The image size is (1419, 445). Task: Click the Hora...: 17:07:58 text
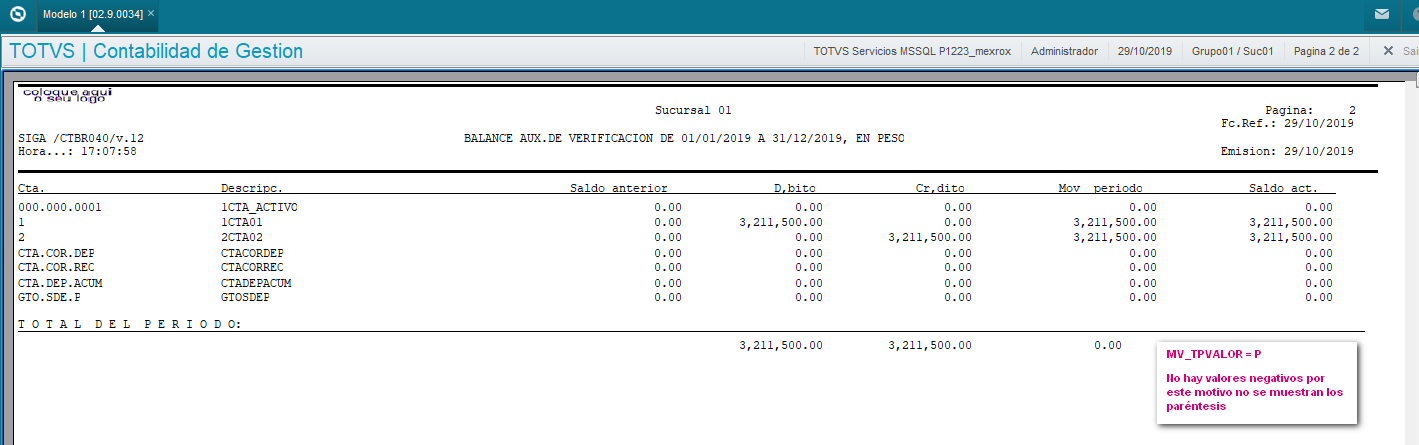pyautogui.click(x=78, y=151)
